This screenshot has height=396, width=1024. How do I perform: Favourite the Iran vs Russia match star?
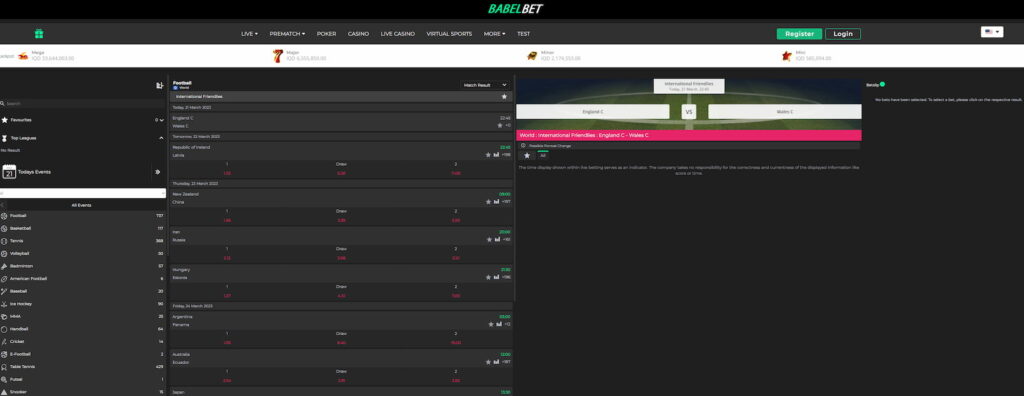[x=489, y=239]
